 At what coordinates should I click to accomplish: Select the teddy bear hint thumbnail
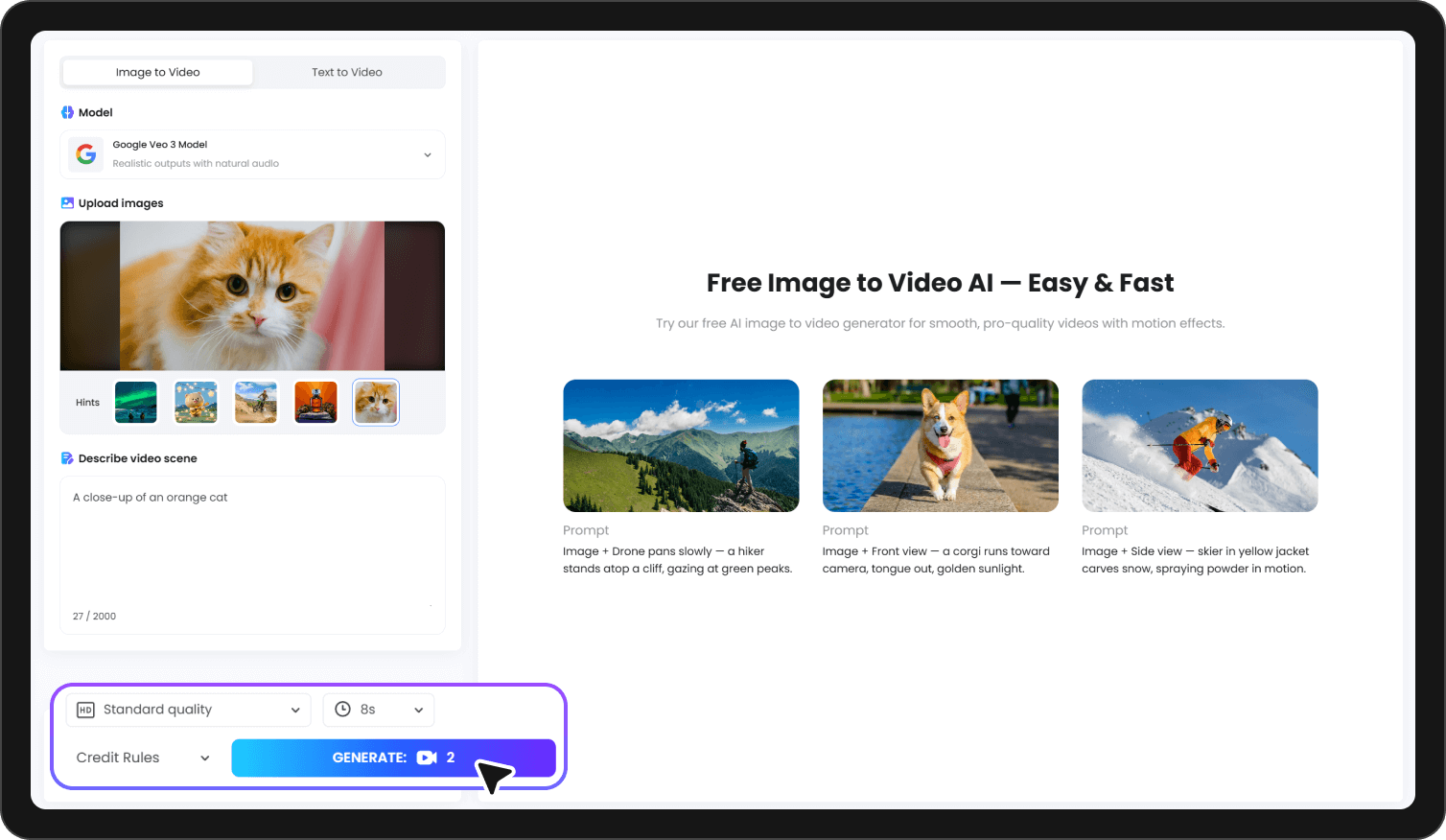[x=196, y=402]
